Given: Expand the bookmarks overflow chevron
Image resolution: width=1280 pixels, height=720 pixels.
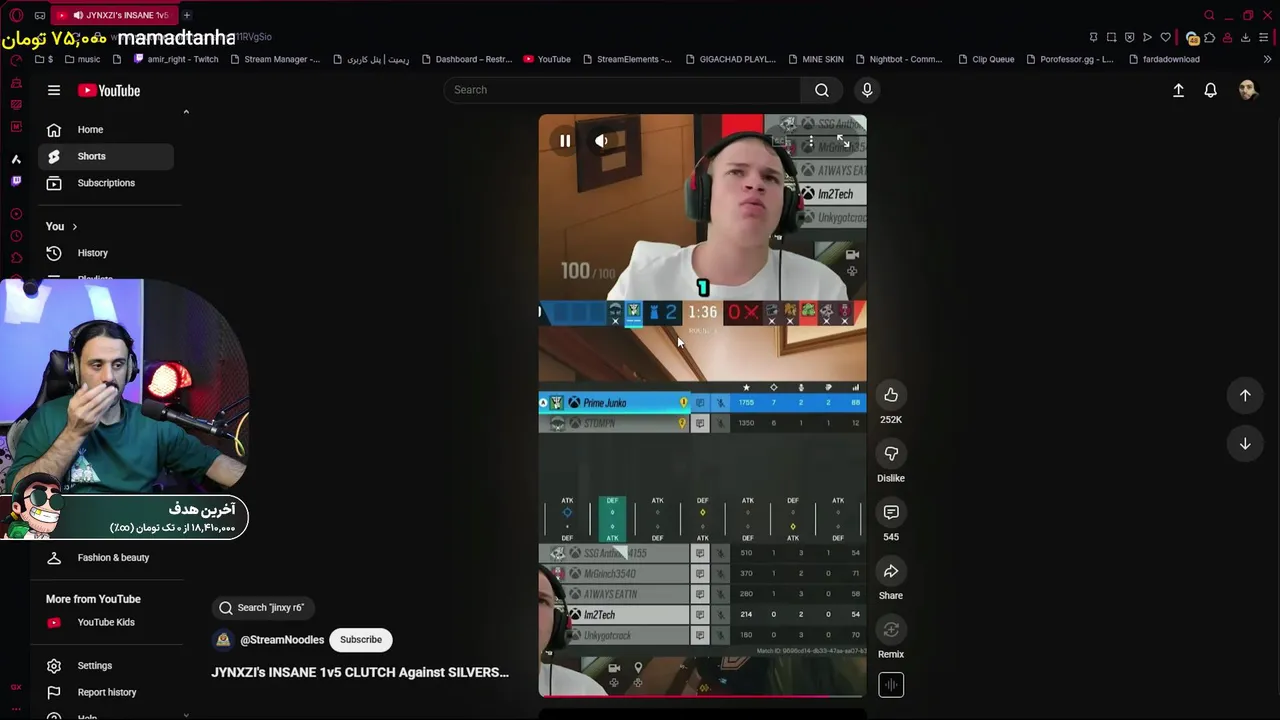Looking at the screenshot, I should pyautogui.click(x=1267, y=59).
